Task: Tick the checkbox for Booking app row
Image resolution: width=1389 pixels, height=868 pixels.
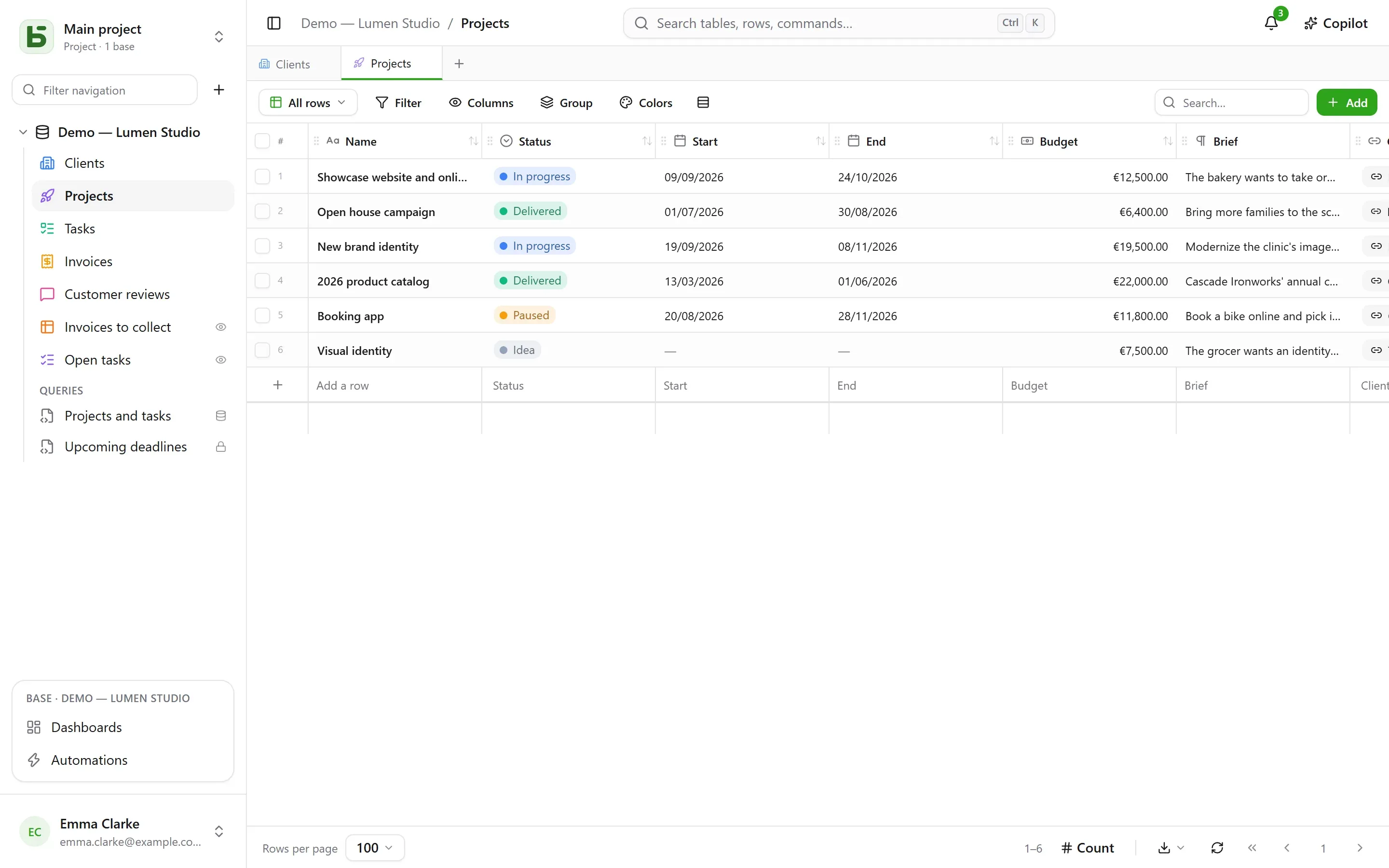Action: point(262,315)
